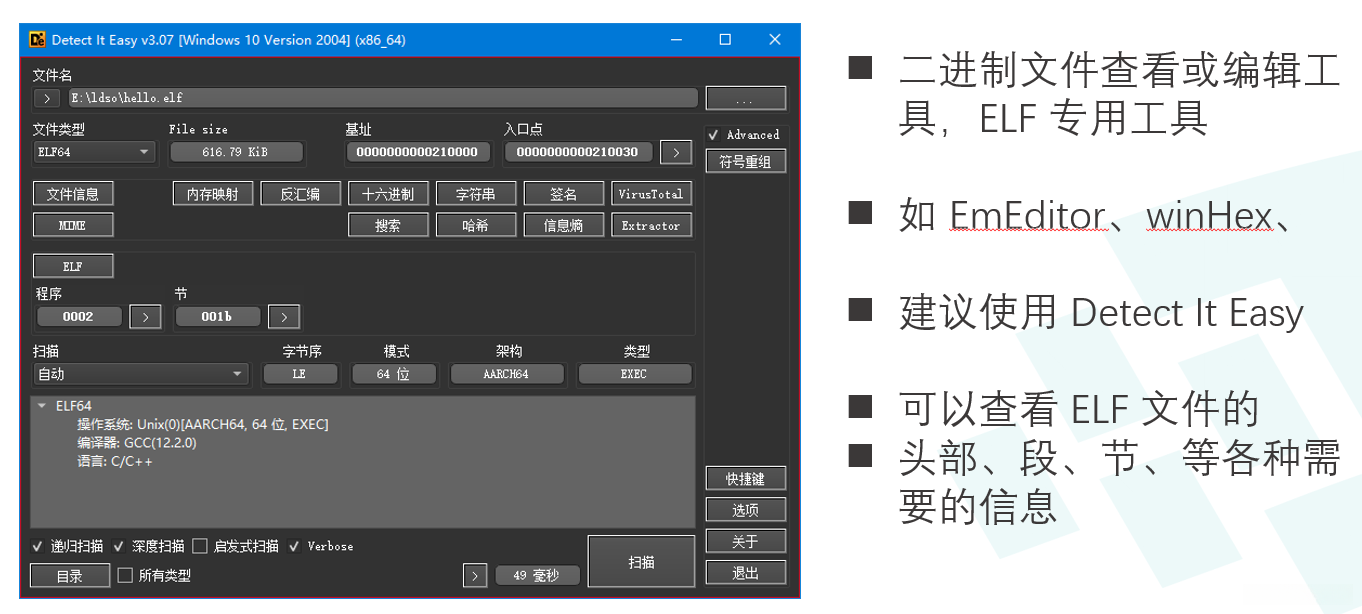1362x614 pixels.
Task: Open the 内存映射 memory map
Action: (212, 193)
